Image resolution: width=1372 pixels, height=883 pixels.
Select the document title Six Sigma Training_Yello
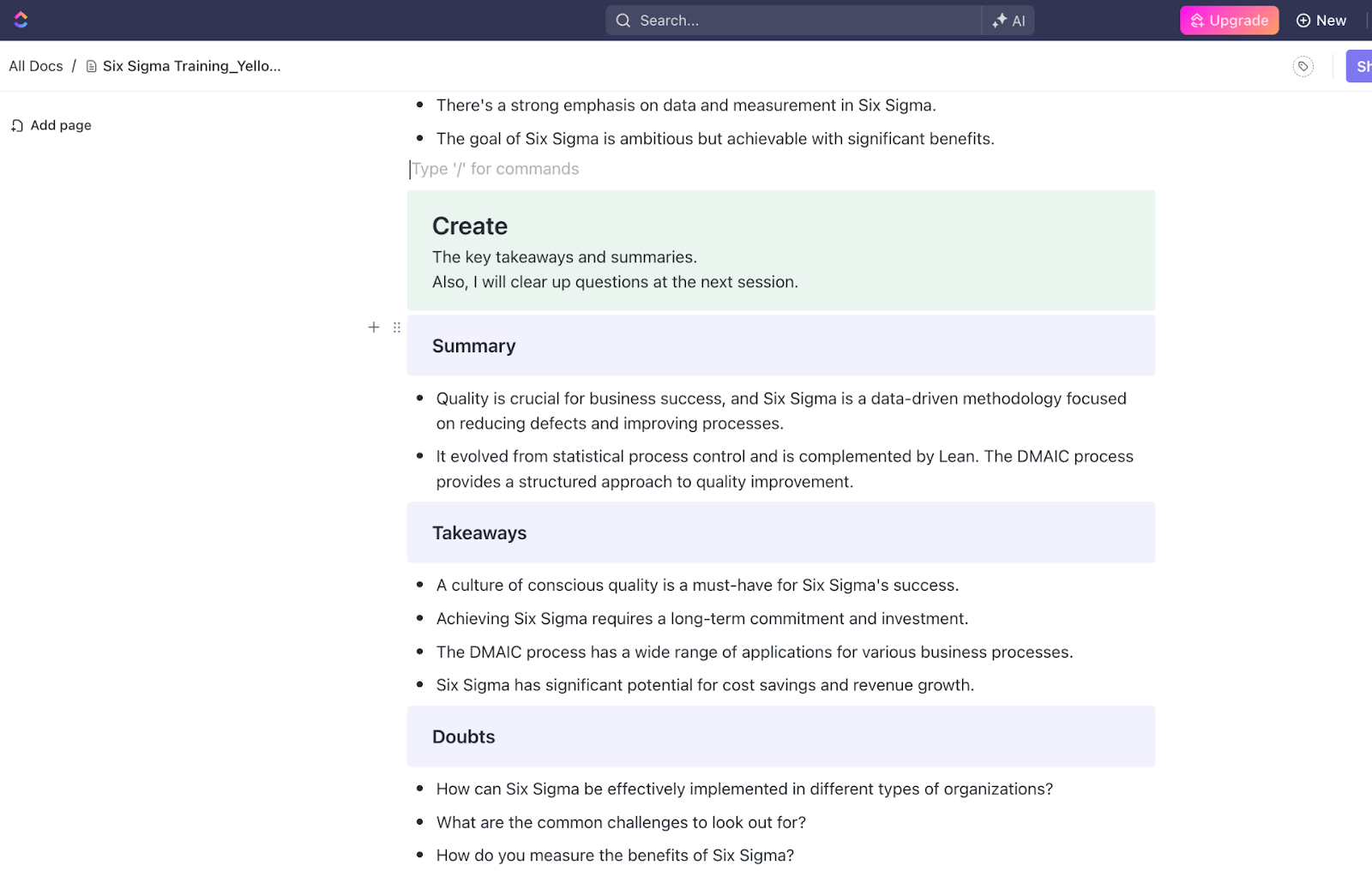(191, 65)
